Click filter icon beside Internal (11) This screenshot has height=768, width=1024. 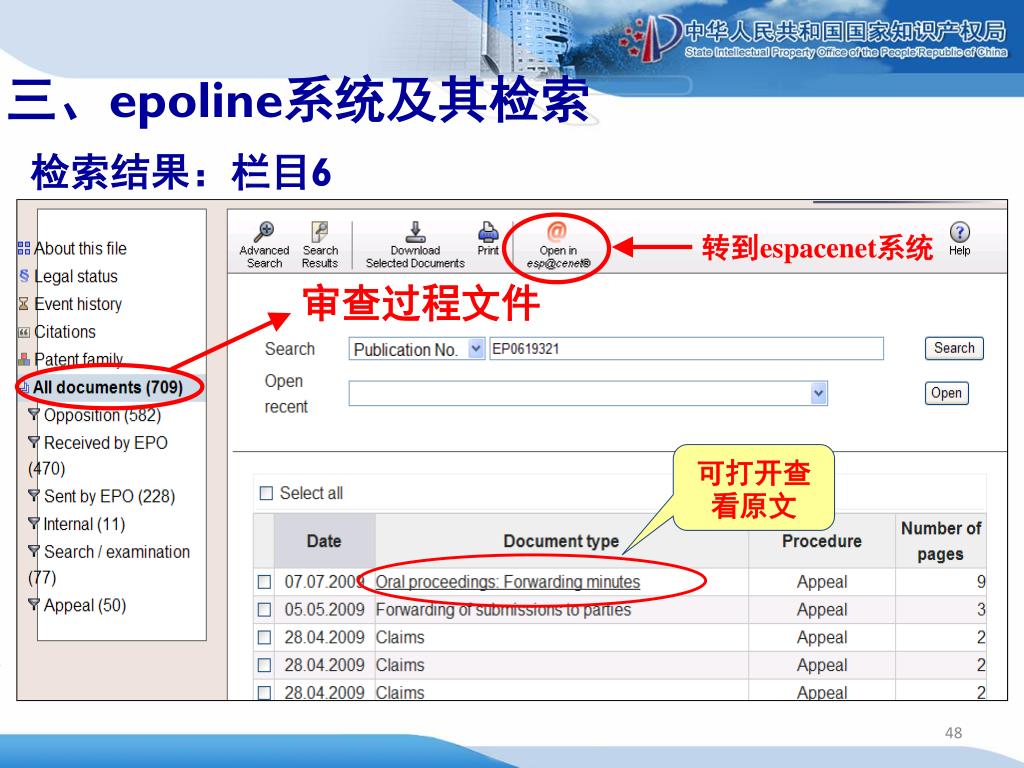coord(34,523)
